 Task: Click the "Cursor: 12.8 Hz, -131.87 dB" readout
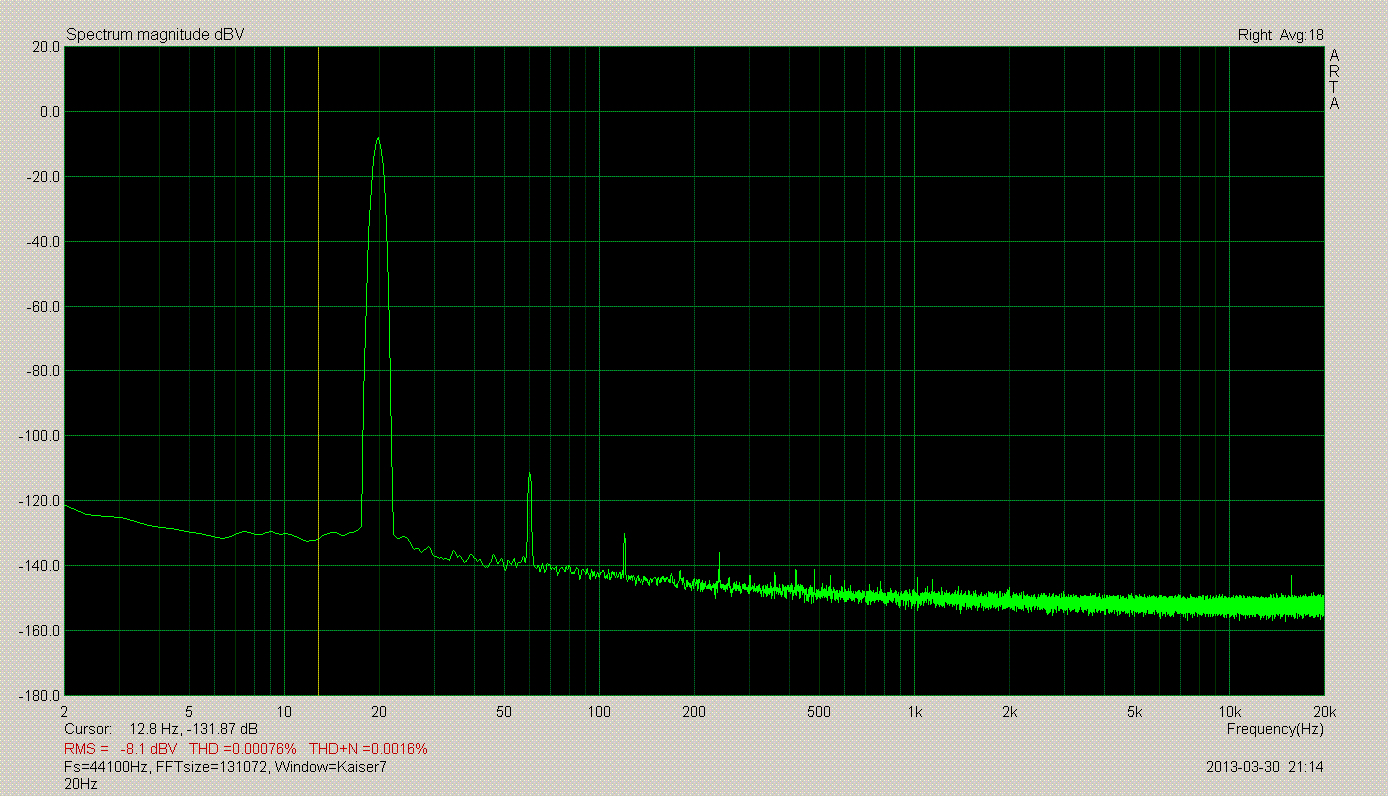point(161,729)
